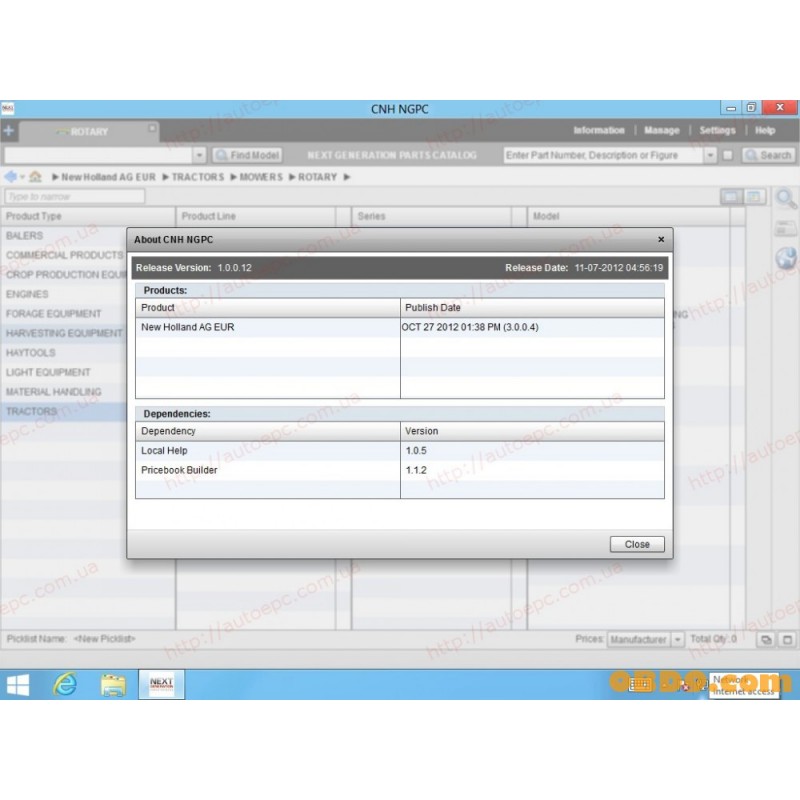Click the Close button in About dialog
800x800 pixels.
click(637, 544)
